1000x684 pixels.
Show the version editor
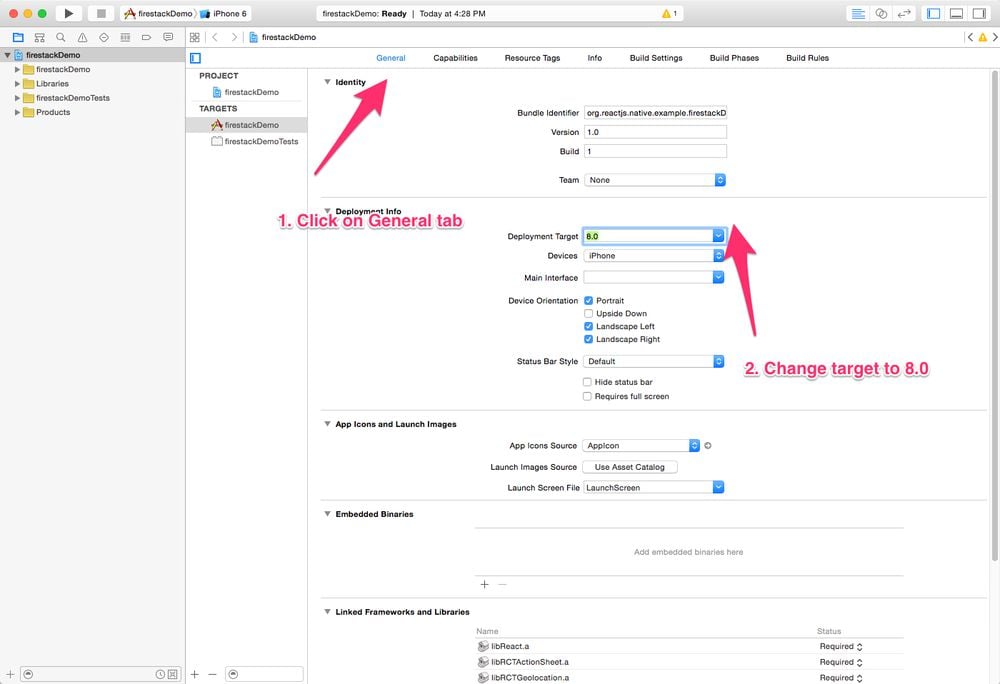pos(904,13)
